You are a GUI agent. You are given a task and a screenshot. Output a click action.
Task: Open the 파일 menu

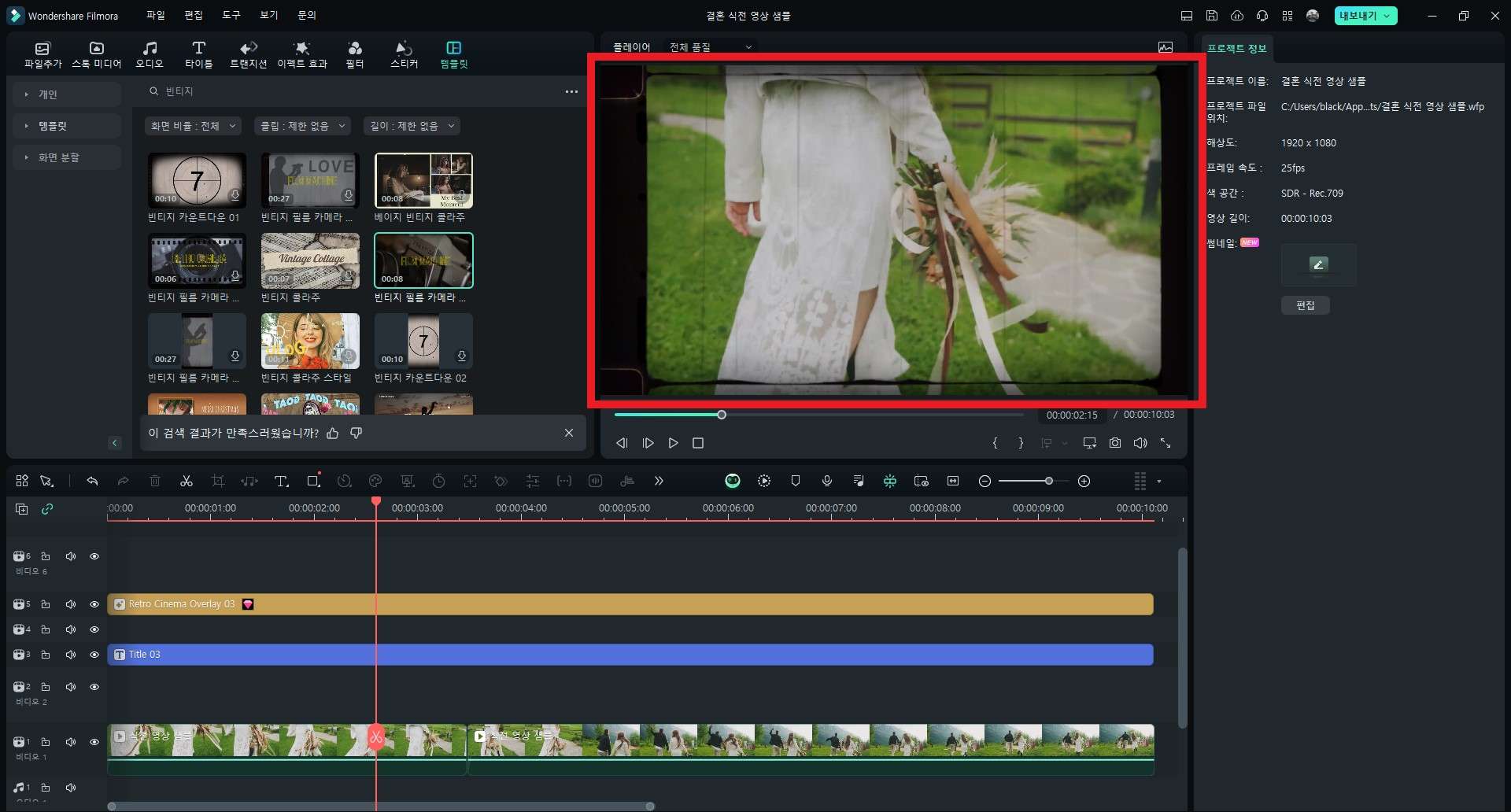[155, 15]
